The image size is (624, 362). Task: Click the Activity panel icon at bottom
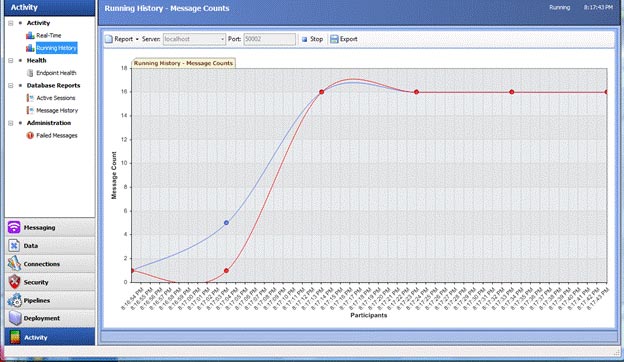(x=15, y=337)
